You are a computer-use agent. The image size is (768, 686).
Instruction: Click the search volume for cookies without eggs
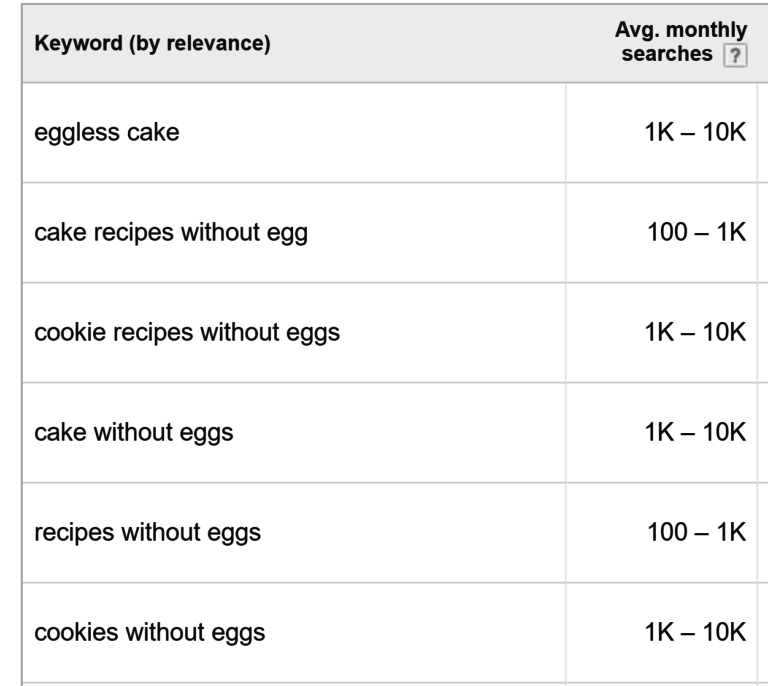[695, 632]
